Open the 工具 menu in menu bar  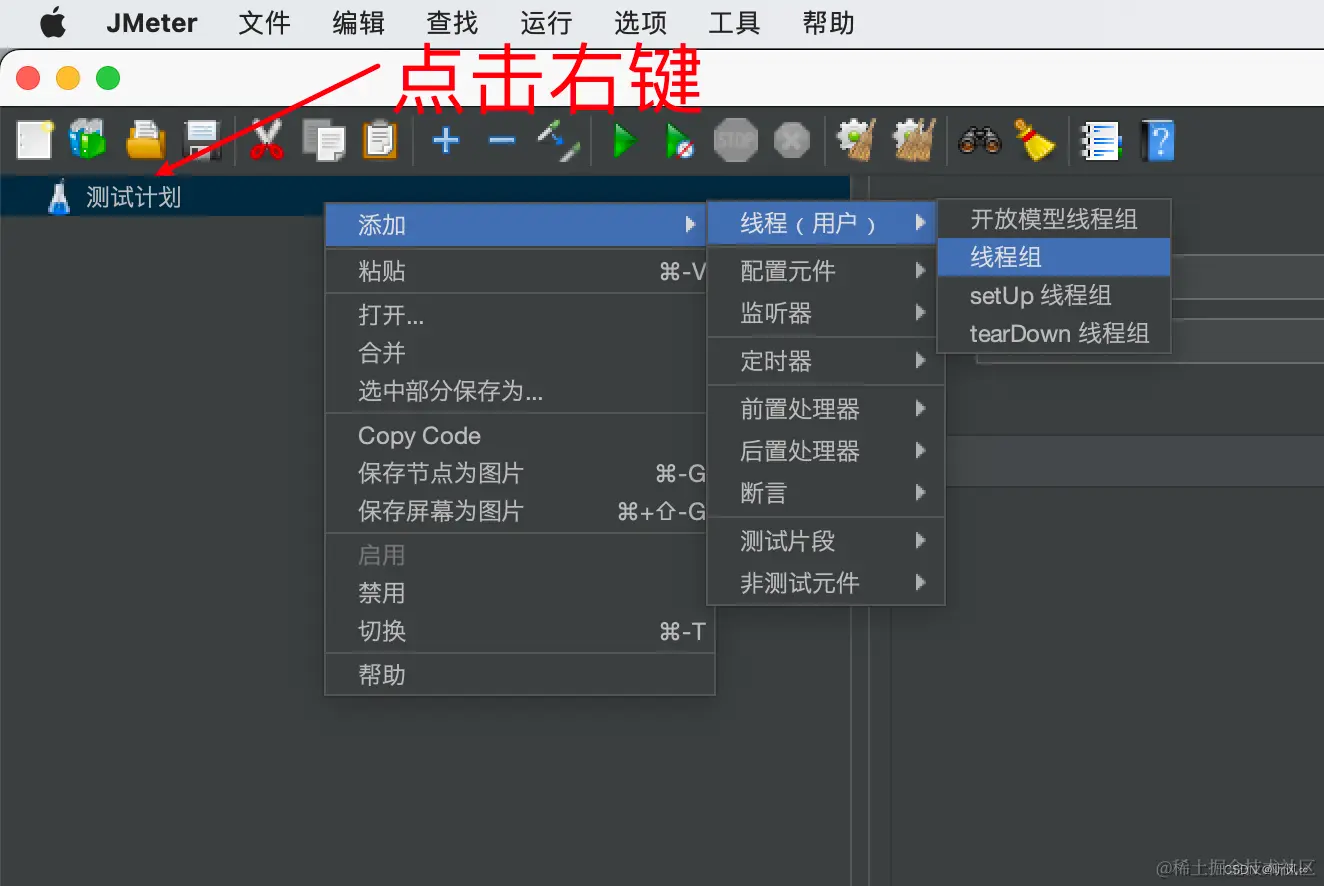(x=734, y=23)
